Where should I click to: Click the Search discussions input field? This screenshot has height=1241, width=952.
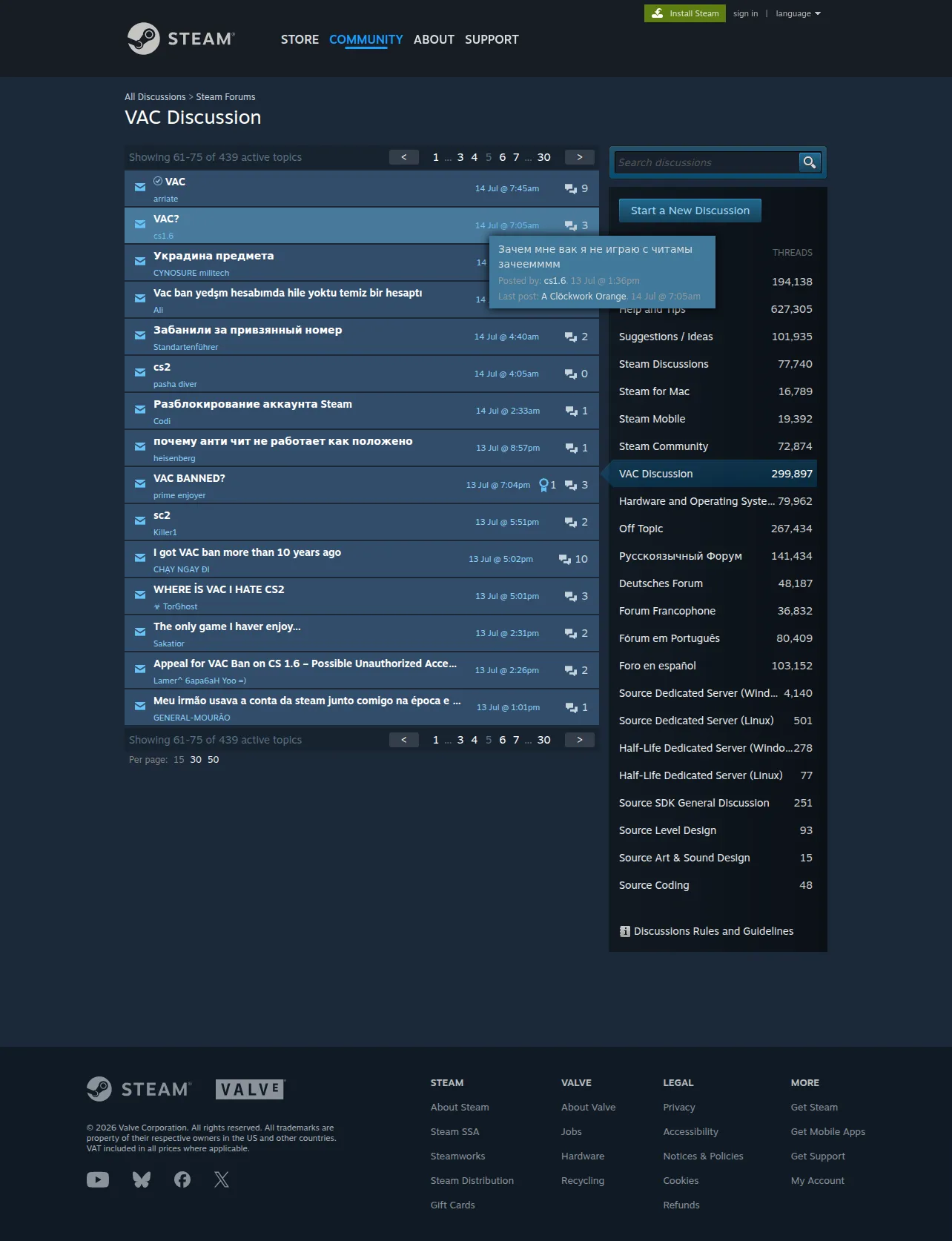pos(706,162)
